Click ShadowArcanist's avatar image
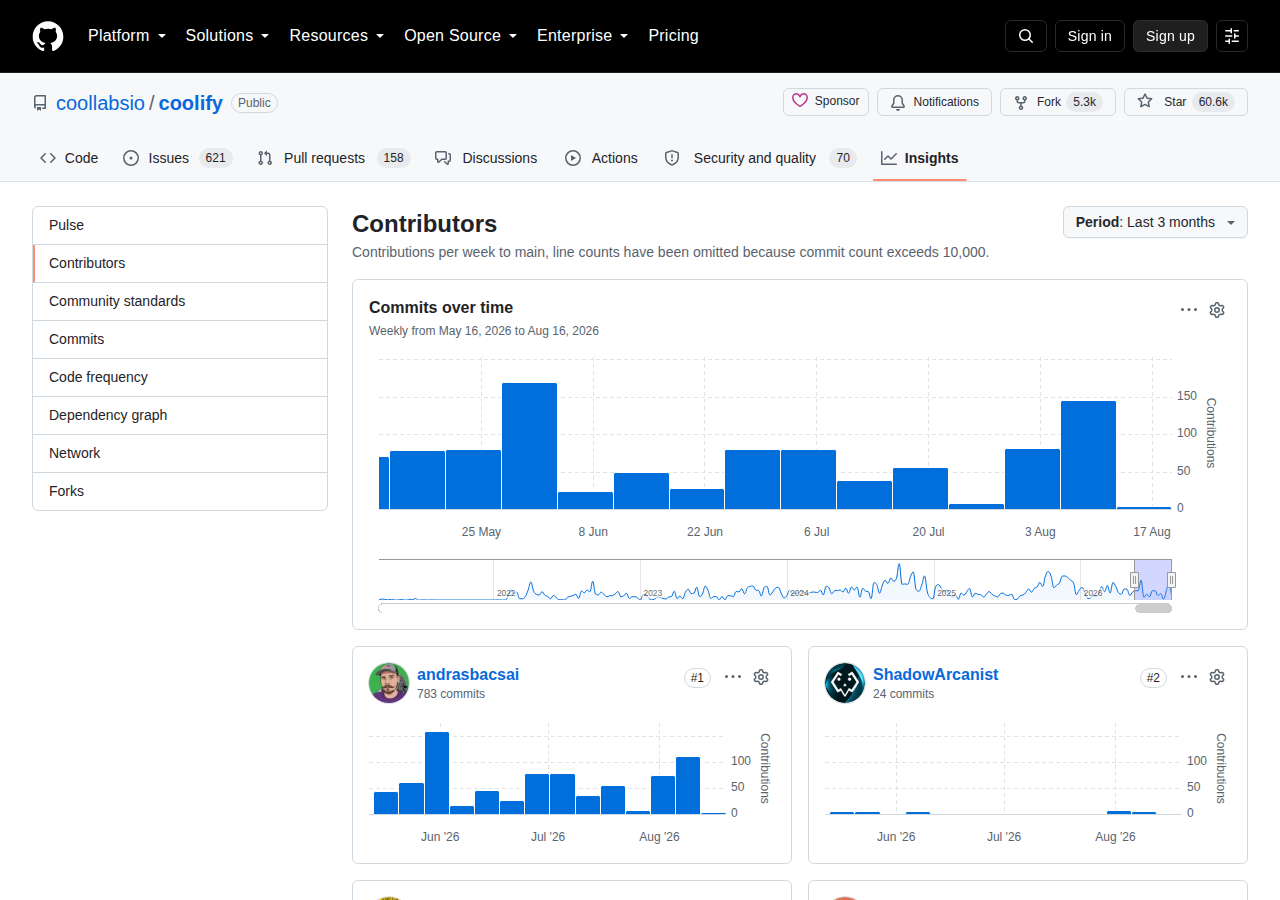The image size is (1280, 900). (x=845, y=683)
